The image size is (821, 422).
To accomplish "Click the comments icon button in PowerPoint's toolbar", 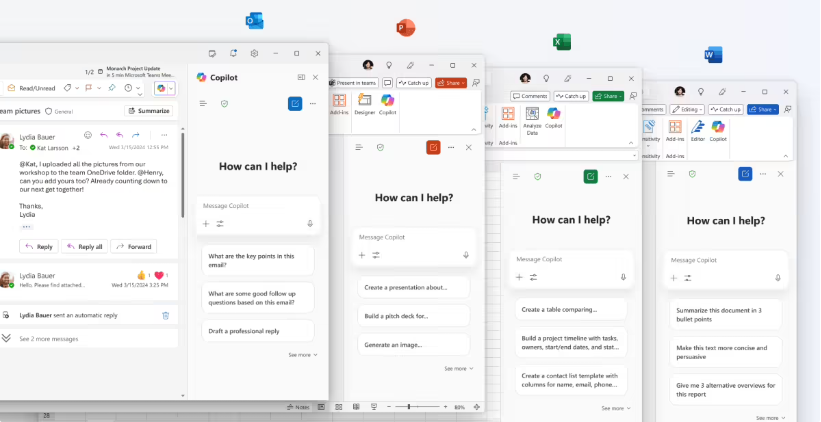I will point(387,83).
